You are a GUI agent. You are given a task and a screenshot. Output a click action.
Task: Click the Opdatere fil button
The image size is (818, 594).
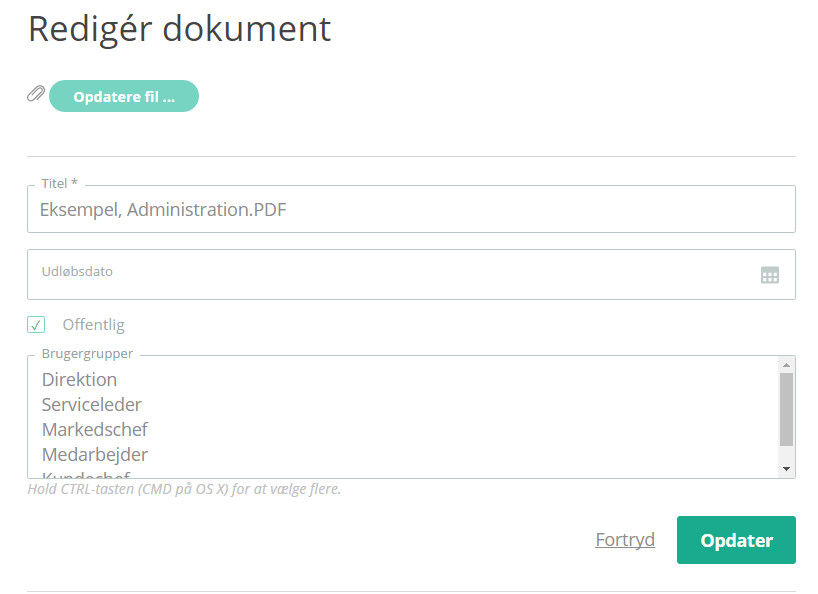click(124, 96)
